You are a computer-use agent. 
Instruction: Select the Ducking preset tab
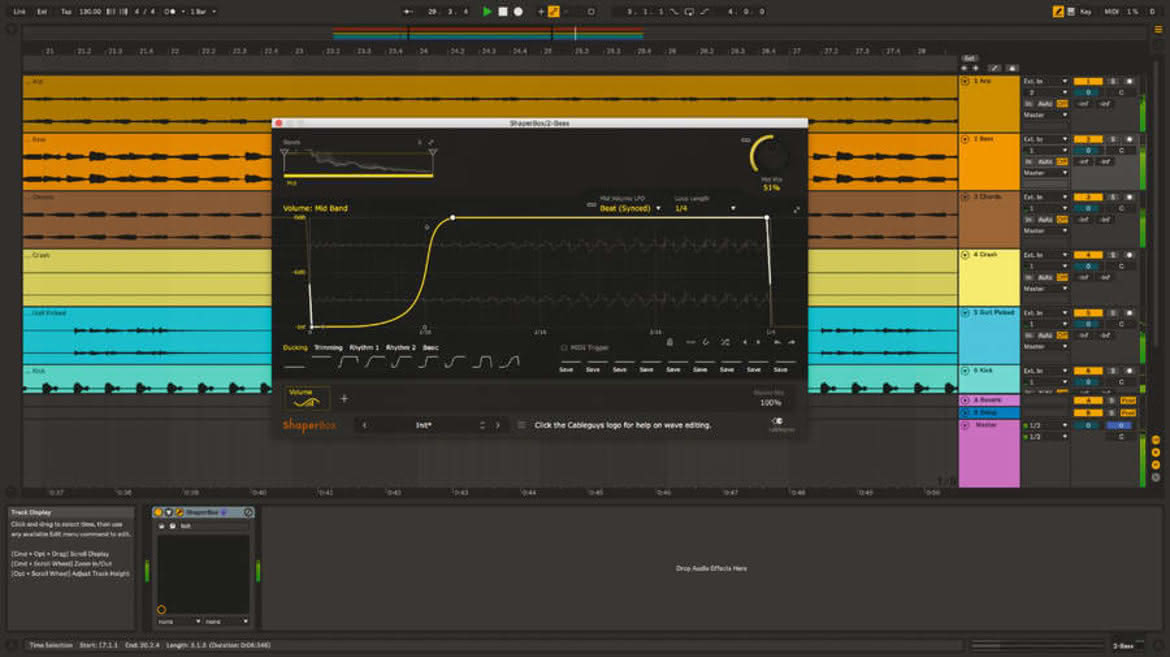(295, 348)
